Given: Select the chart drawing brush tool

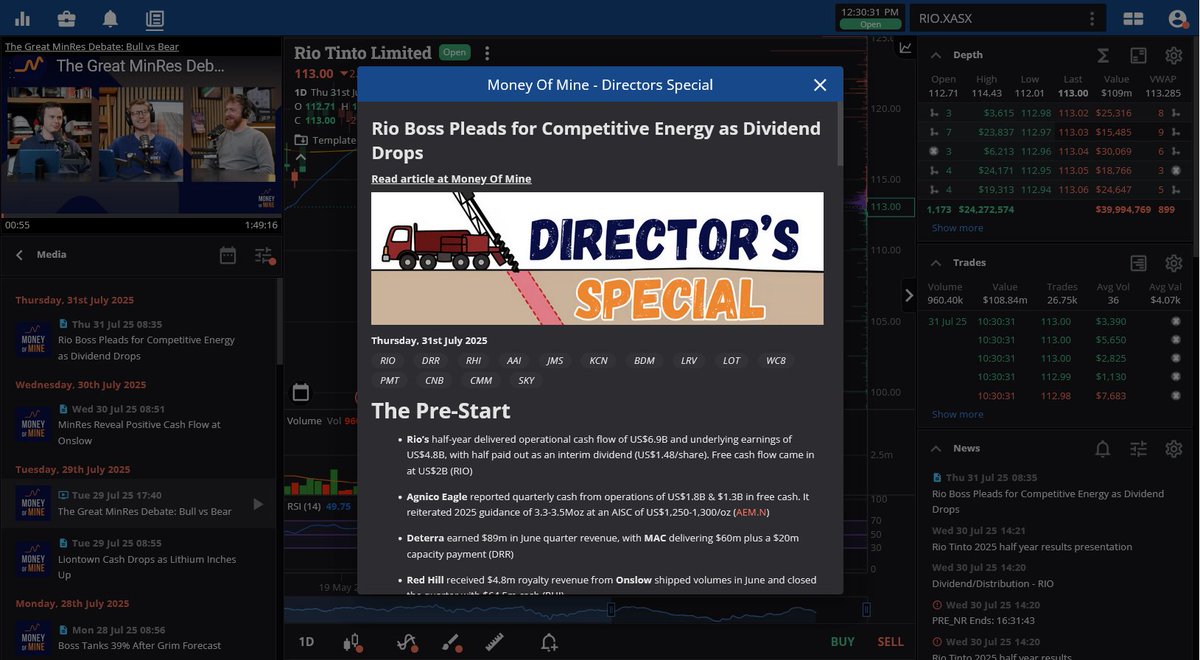Looking at the screenshot, I should [x=452, y=642].
